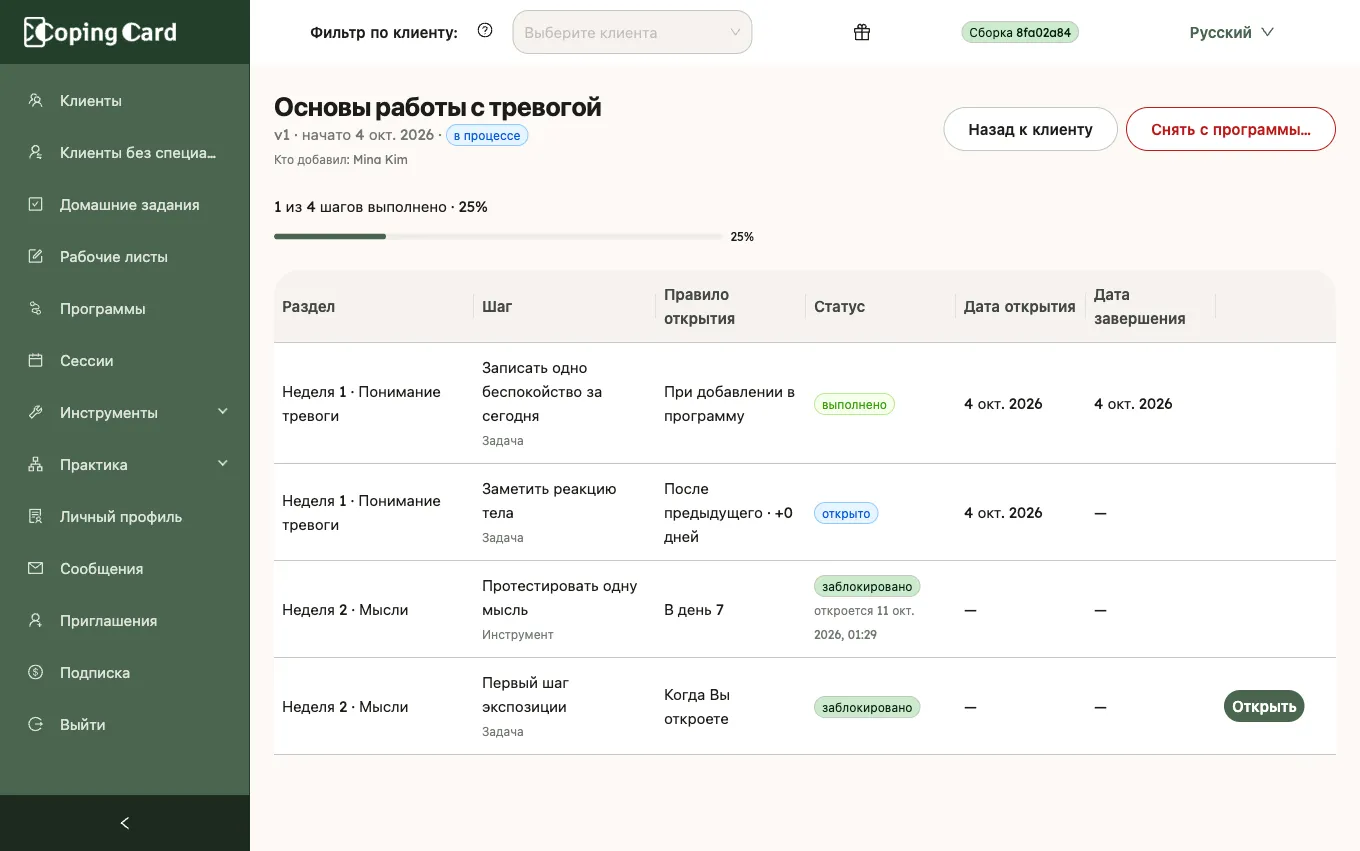Click the rule text Когда Вы откроете
Viewport: 1360px width, 851px height.
click(x=697, y=707)
